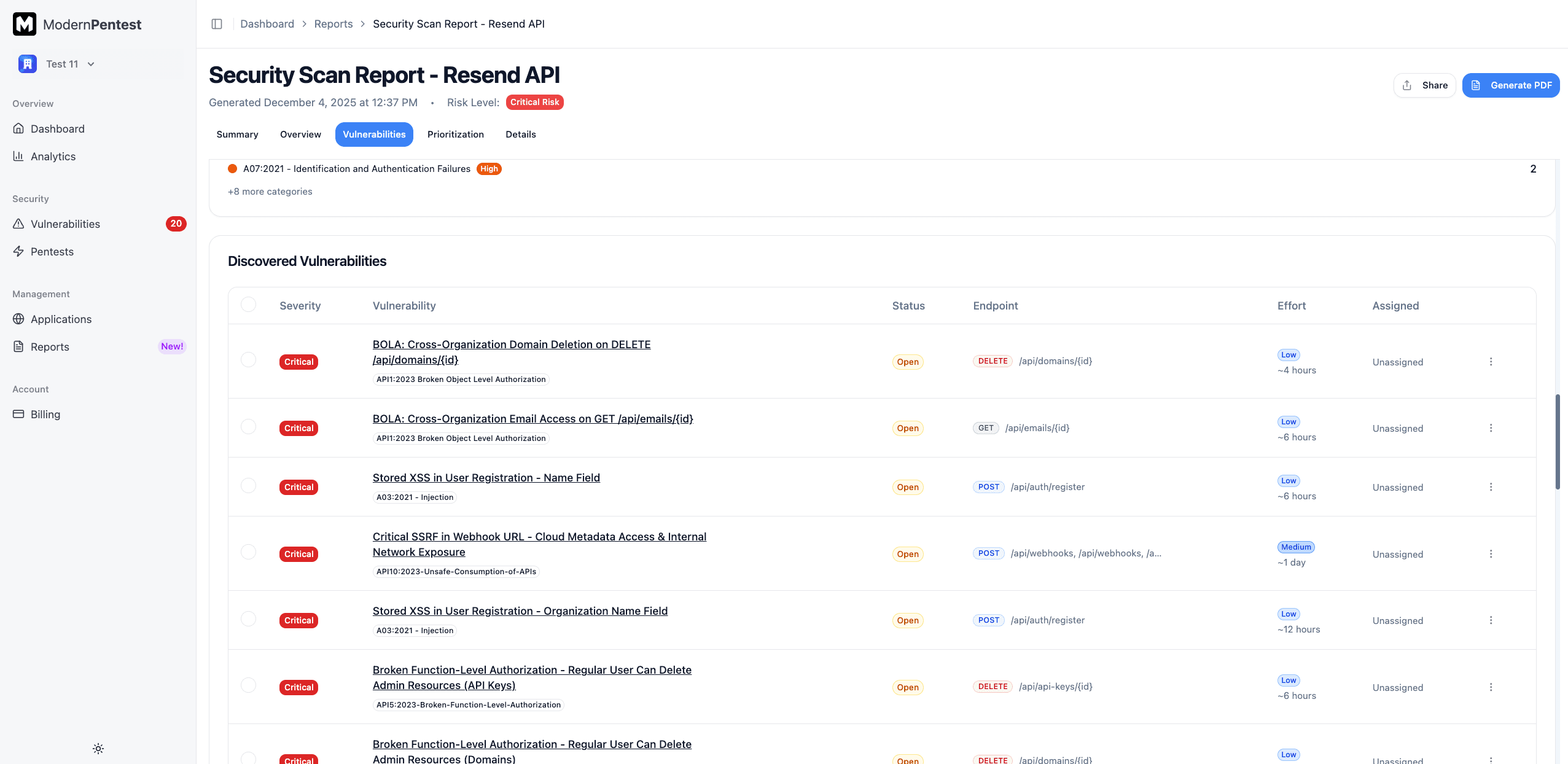This screenshot has width=1568, height=764.
Task: Check the Critical SSRF Webhook row checkbox
Action: coord(248,552)
